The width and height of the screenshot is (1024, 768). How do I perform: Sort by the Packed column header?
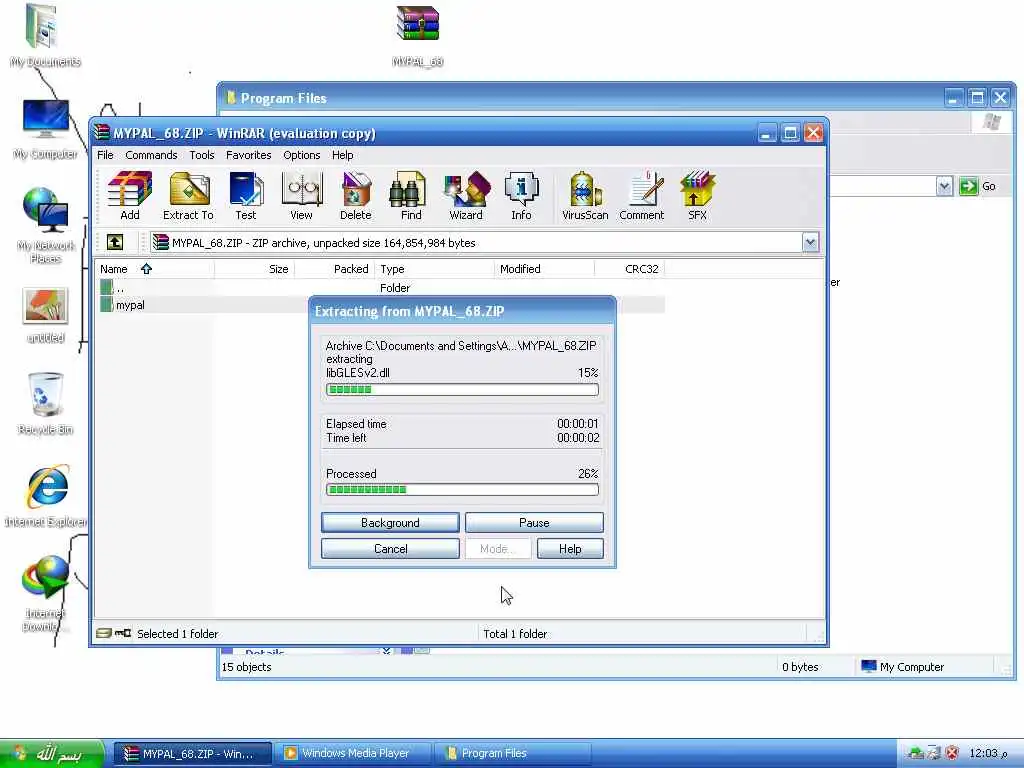(334, 268)
